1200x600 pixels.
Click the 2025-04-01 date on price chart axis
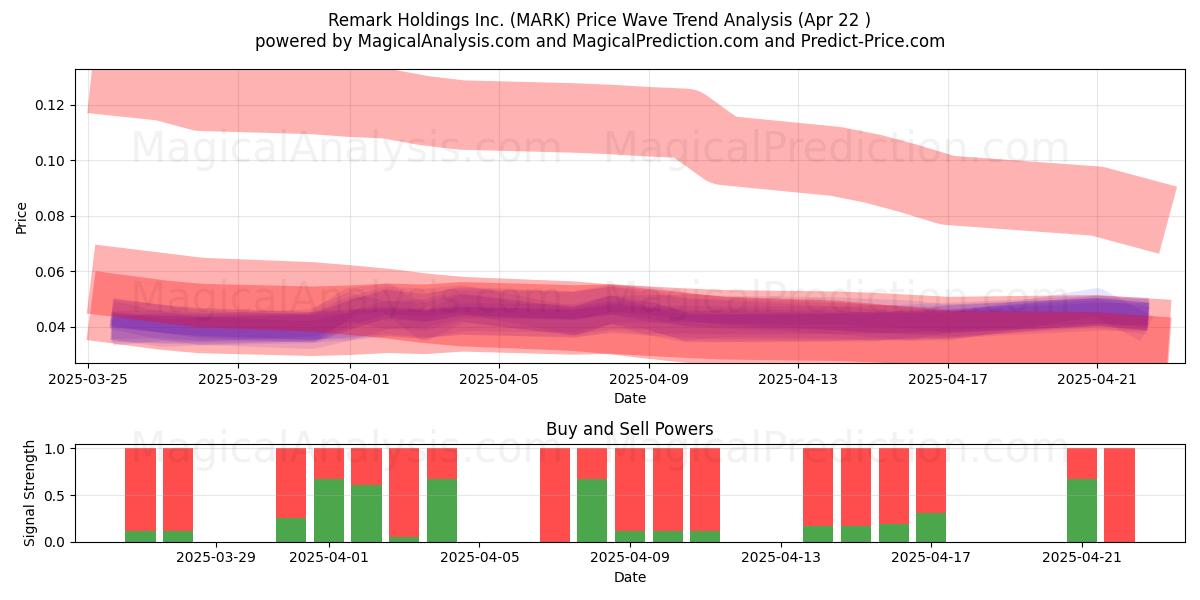[x=350, y=379]
